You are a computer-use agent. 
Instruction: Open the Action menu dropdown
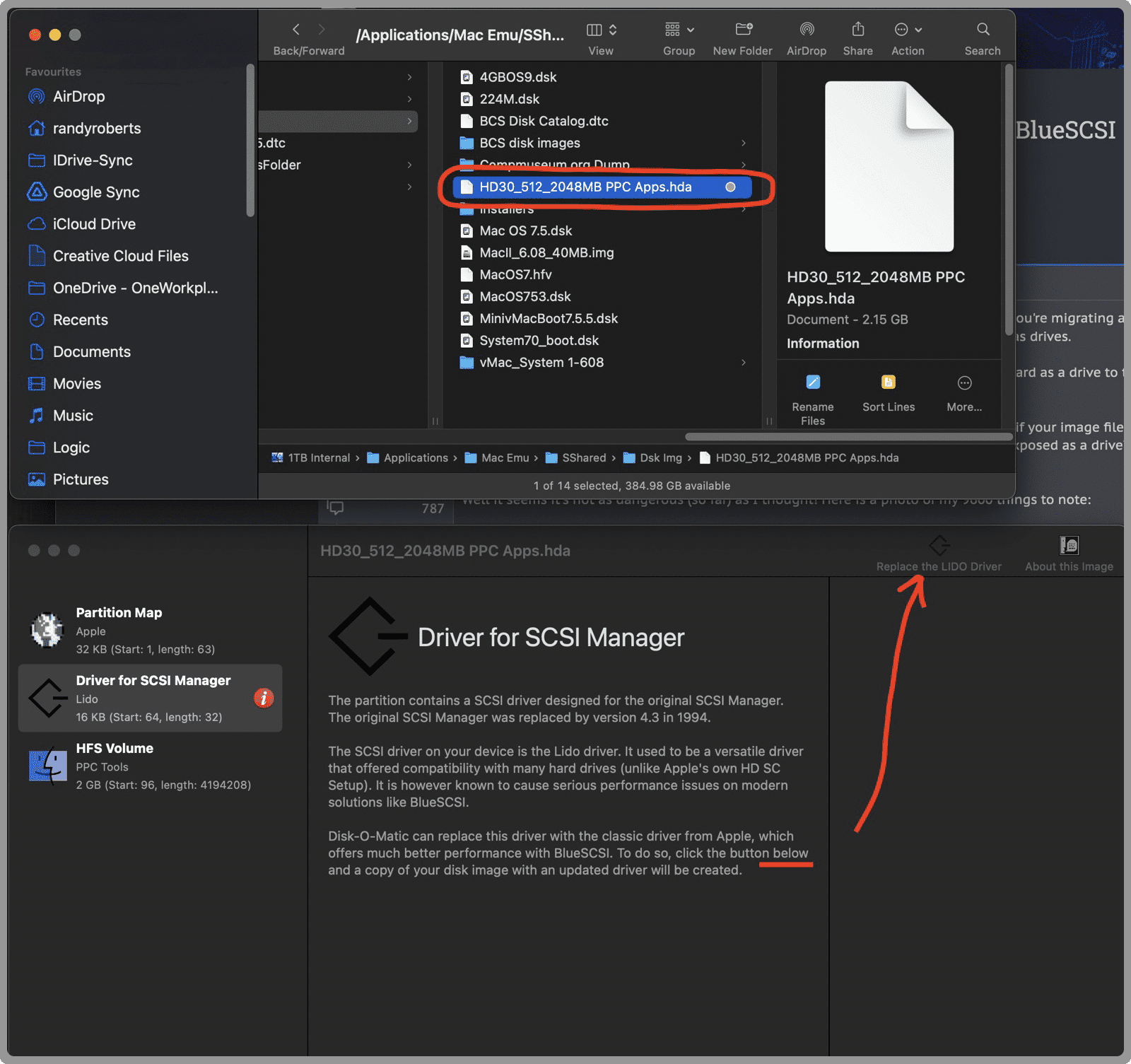[x=908, y=30]
